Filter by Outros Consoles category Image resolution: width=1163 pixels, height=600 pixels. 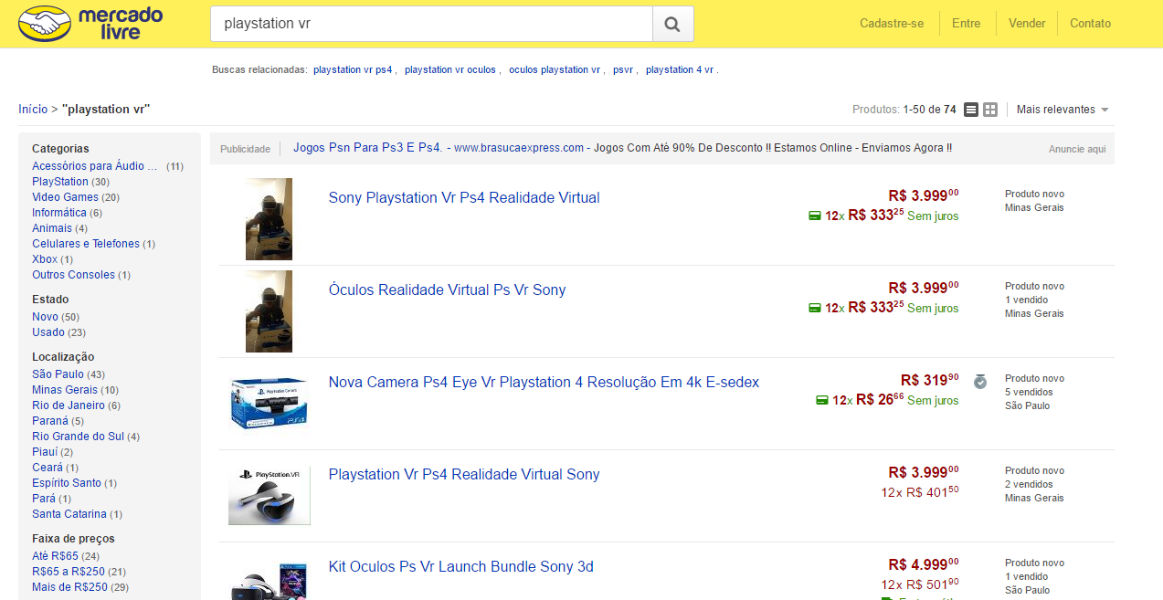(73, 275)
